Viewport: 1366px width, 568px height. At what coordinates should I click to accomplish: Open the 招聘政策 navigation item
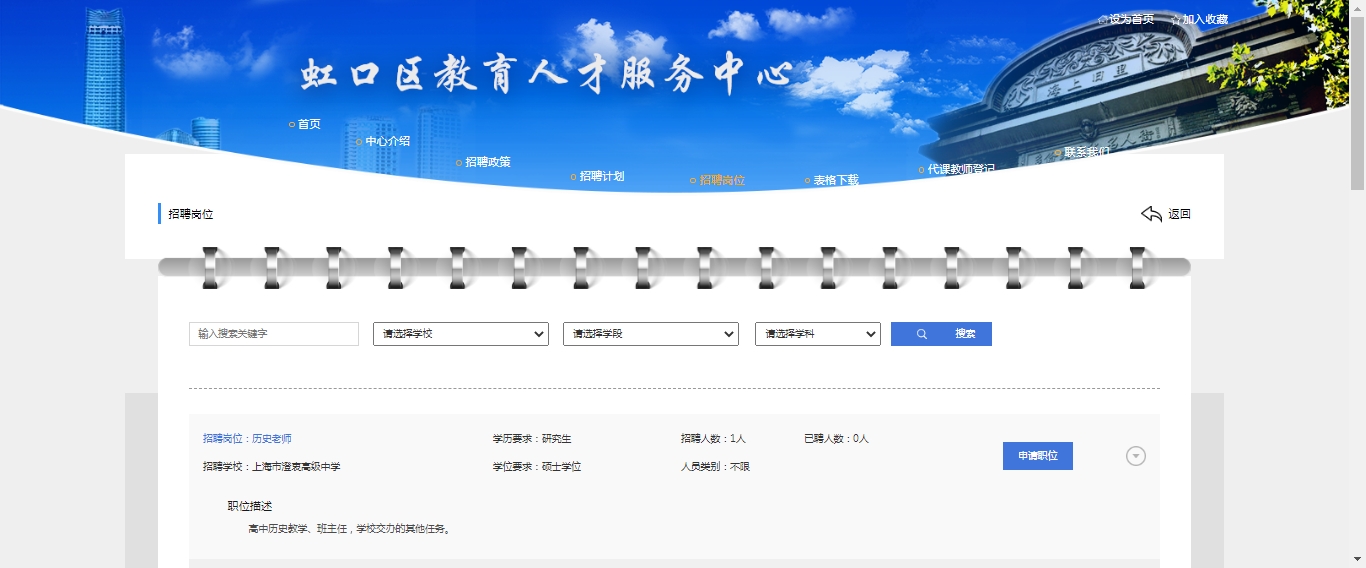click(x=488, y=162)
